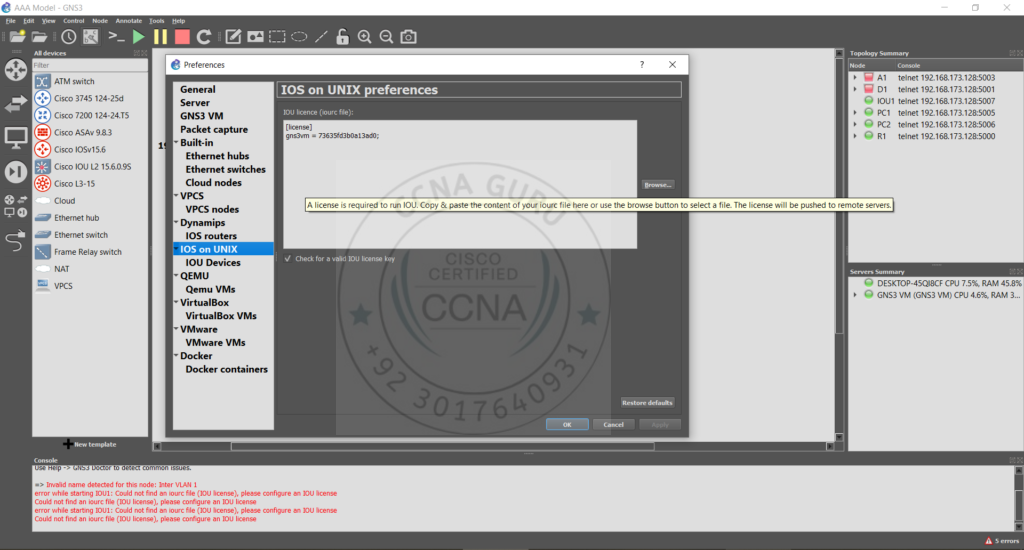Browse all devices sidebar icon
The height and width of the screenshot is (550, 1024).
16,206
